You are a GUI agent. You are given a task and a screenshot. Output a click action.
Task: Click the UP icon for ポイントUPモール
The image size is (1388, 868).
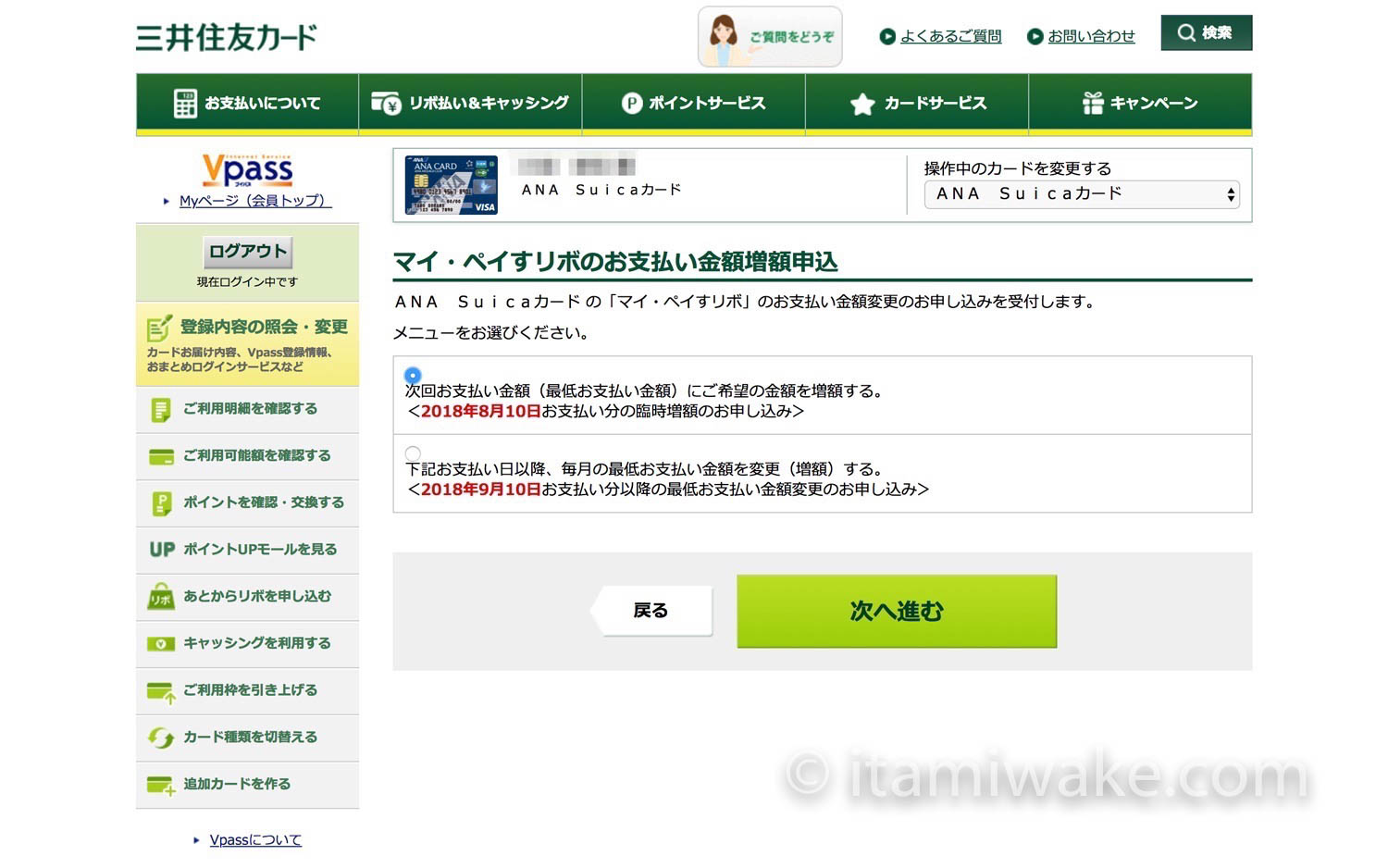162,550
